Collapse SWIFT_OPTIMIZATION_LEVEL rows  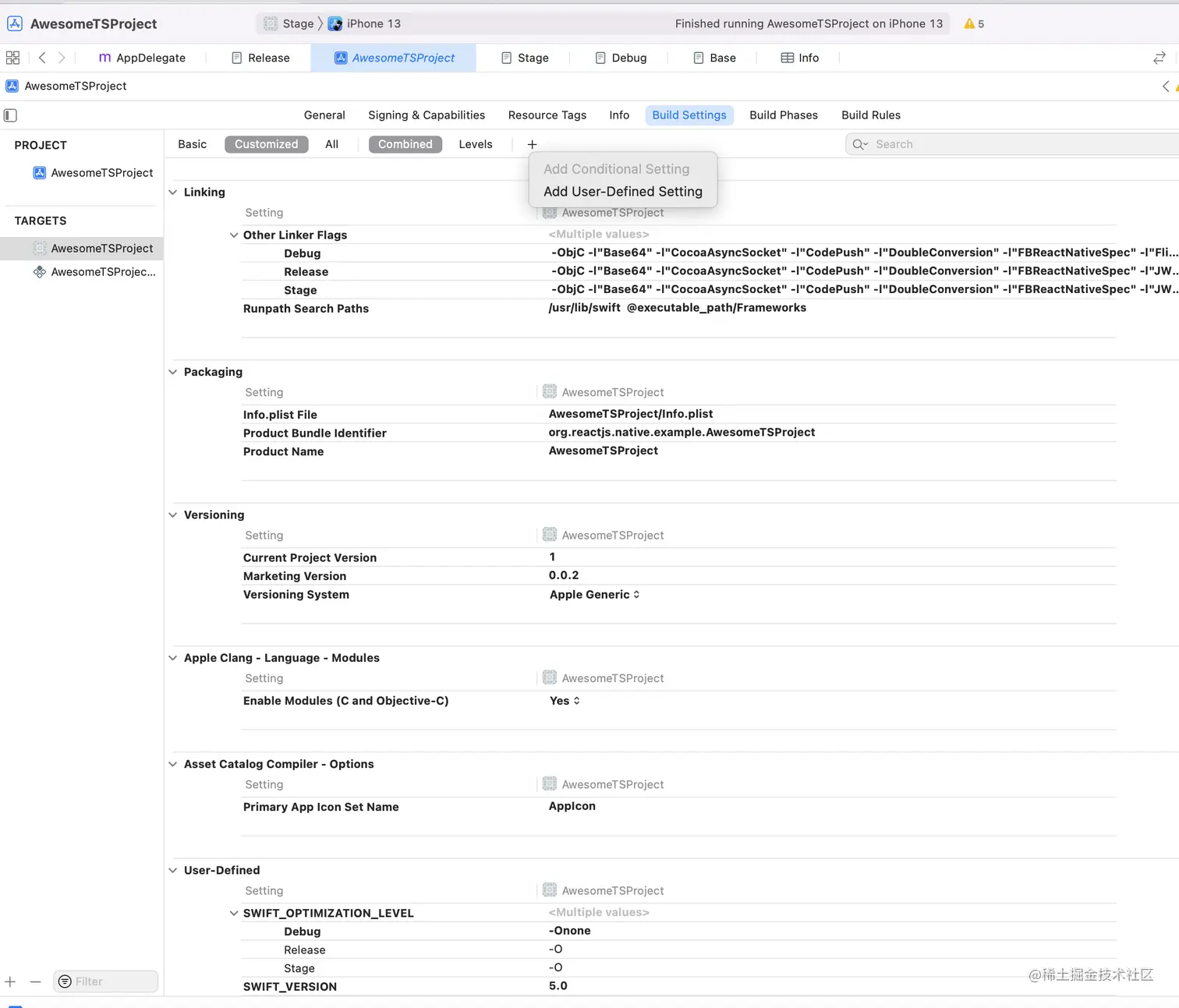click(x=234, y=914)
